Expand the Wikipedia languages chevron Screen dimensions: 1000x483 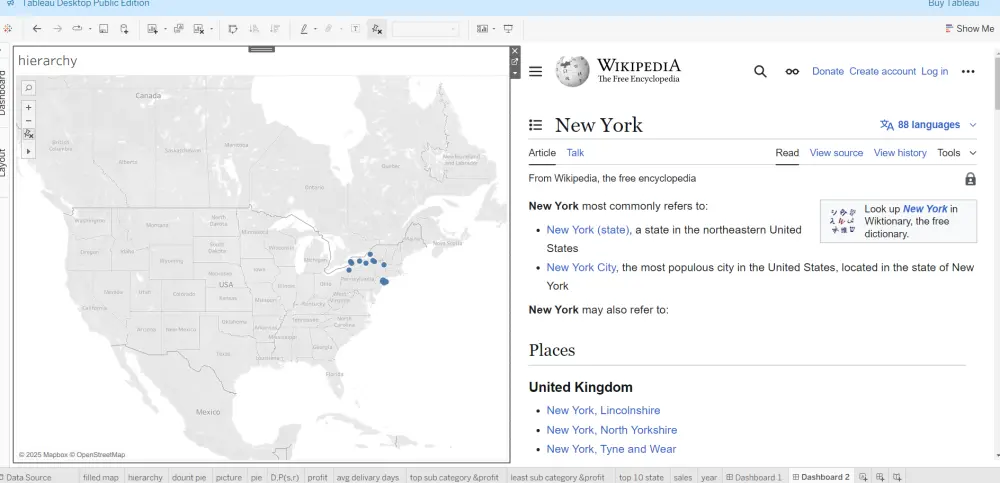(973, 125)
